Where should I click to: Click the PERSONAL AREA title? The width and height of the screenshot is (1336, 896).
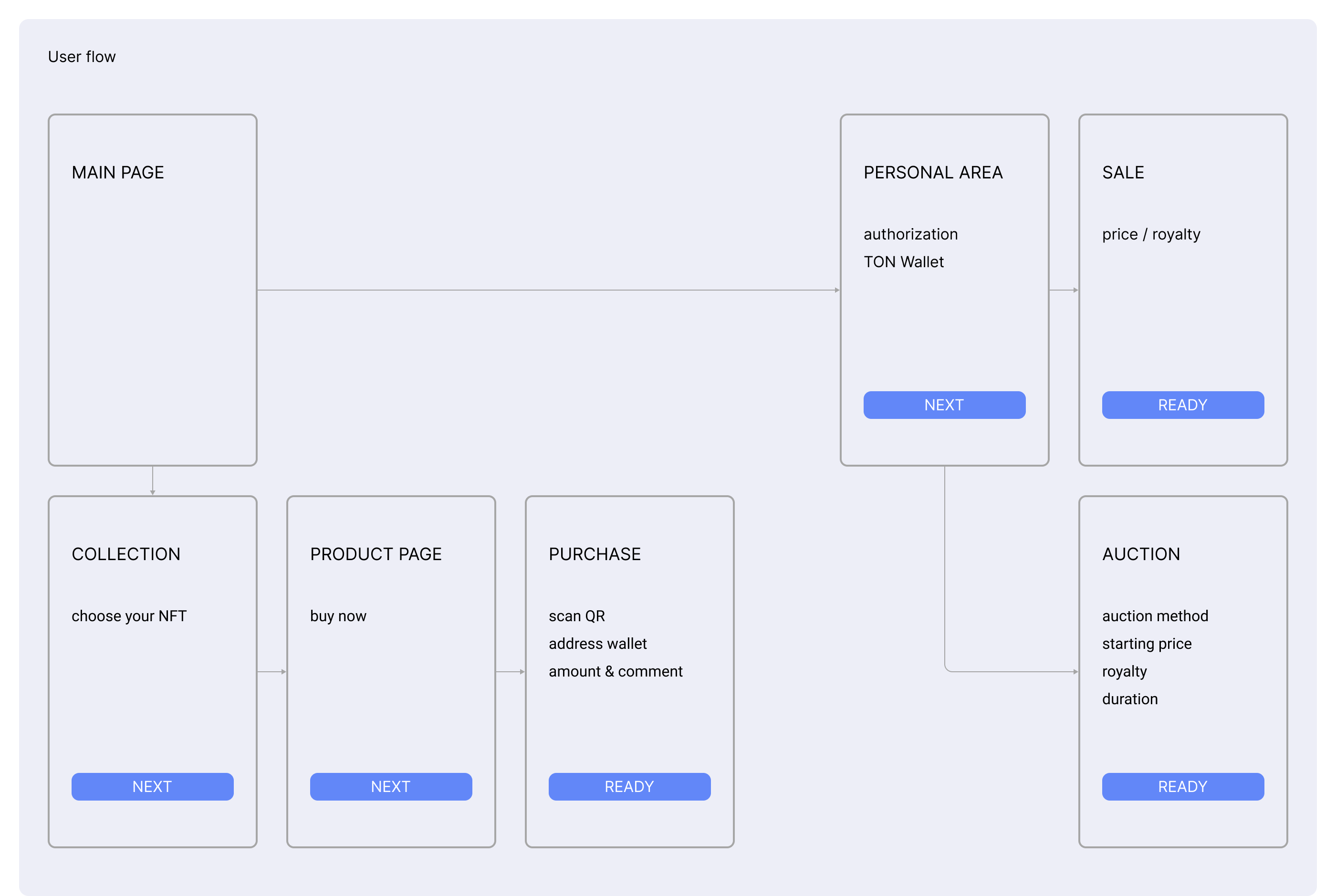pos(932,173)
